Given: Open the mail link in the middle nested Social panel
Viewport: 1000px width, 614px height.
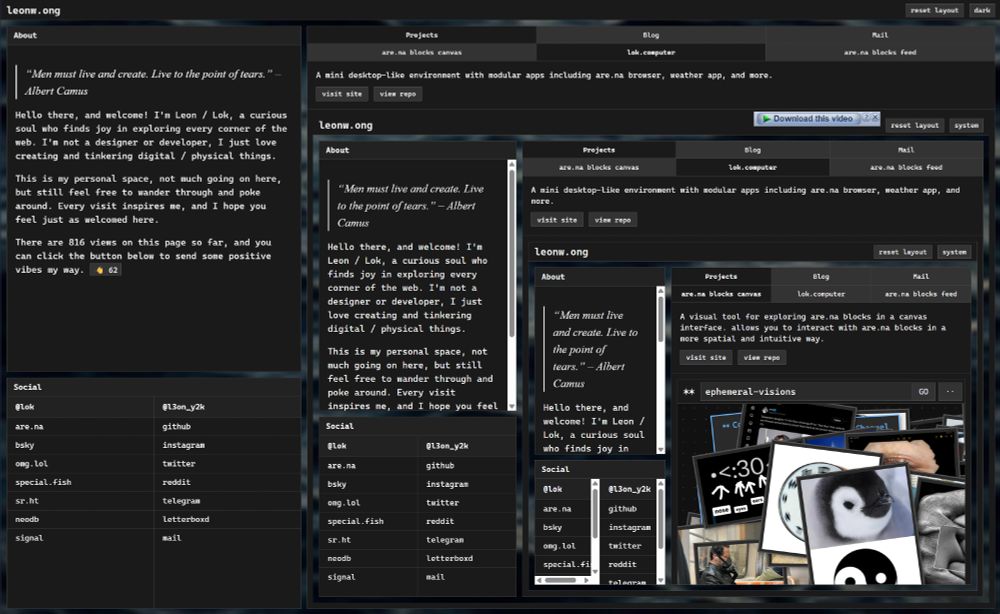Looking at the screenshot, I should (436, 576).
